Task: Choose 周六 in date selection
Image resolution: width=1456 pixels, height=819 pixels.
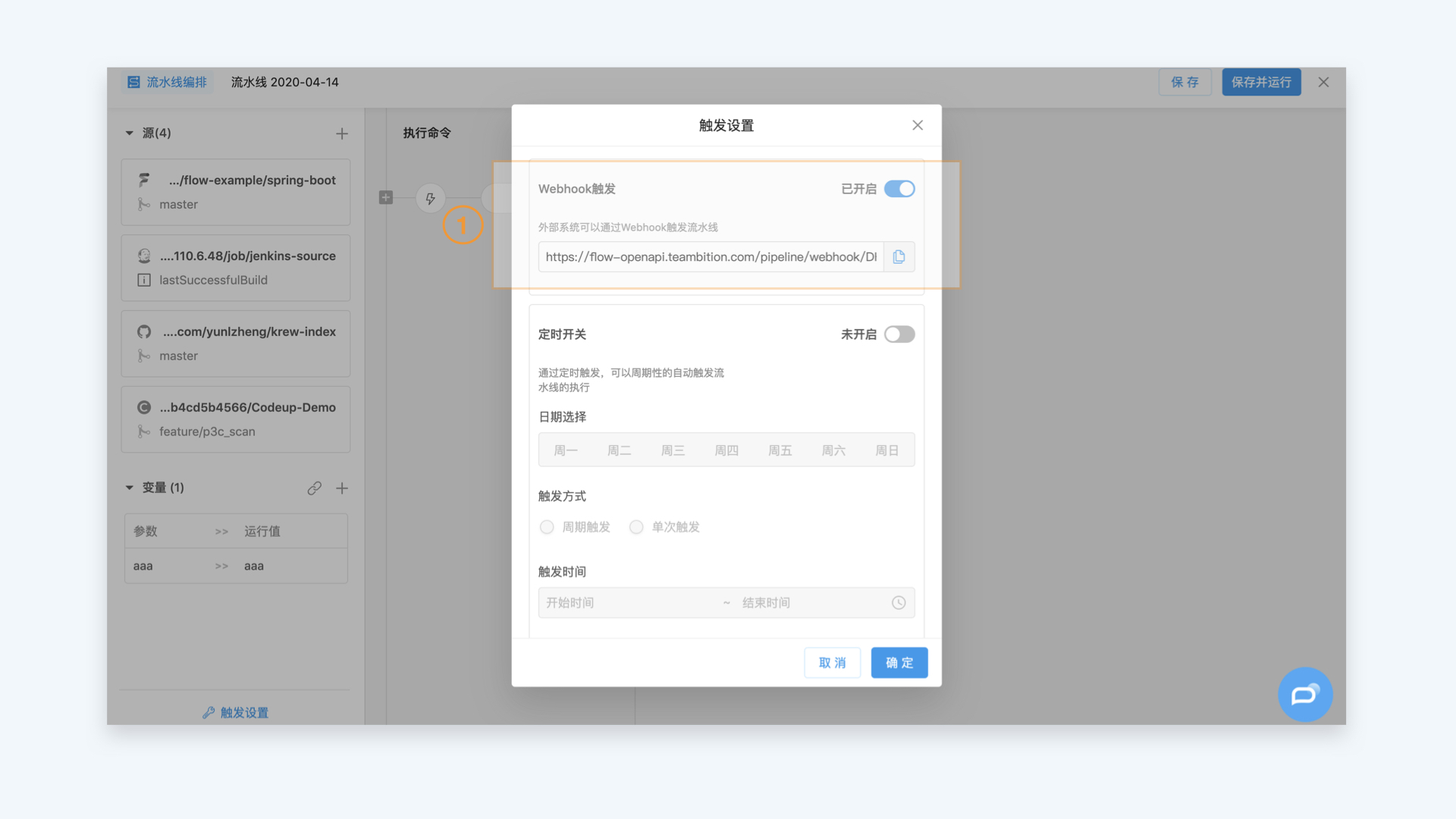Action: tap(833, 450)
